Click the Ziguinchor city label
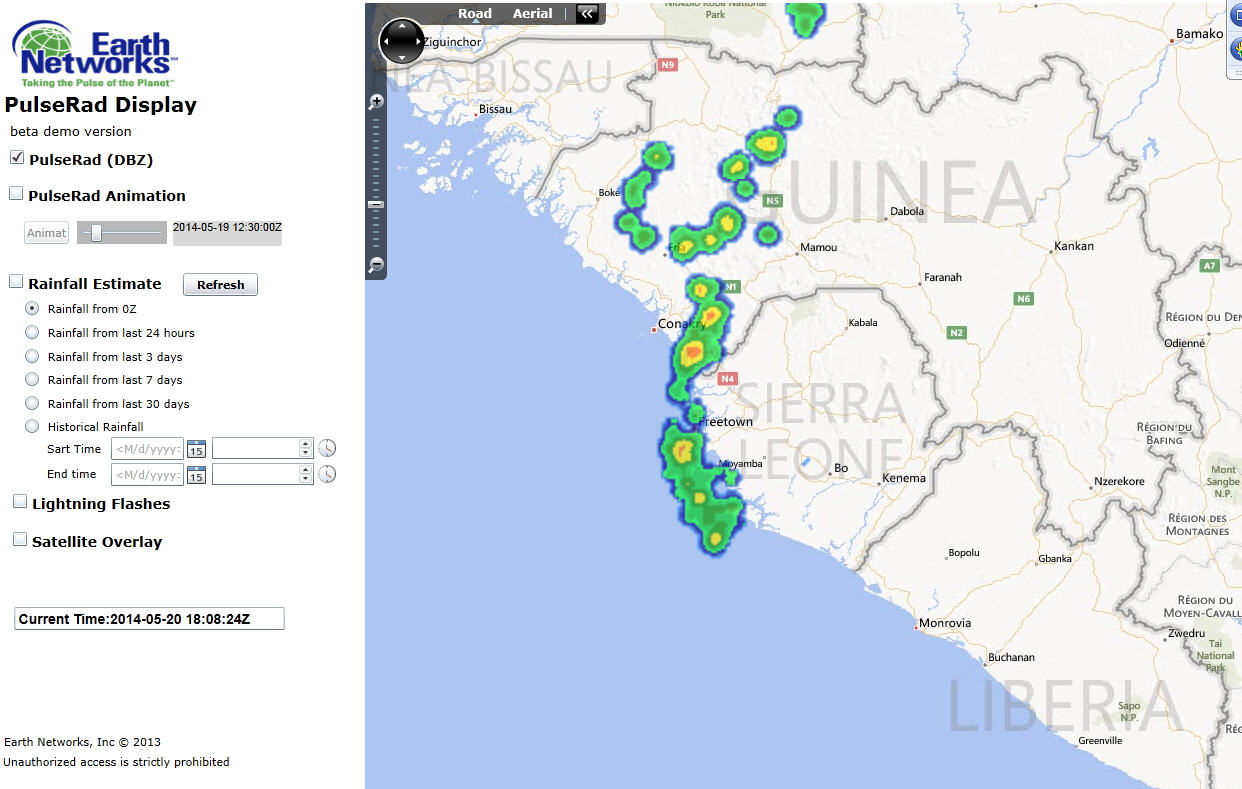 (452, 42)
